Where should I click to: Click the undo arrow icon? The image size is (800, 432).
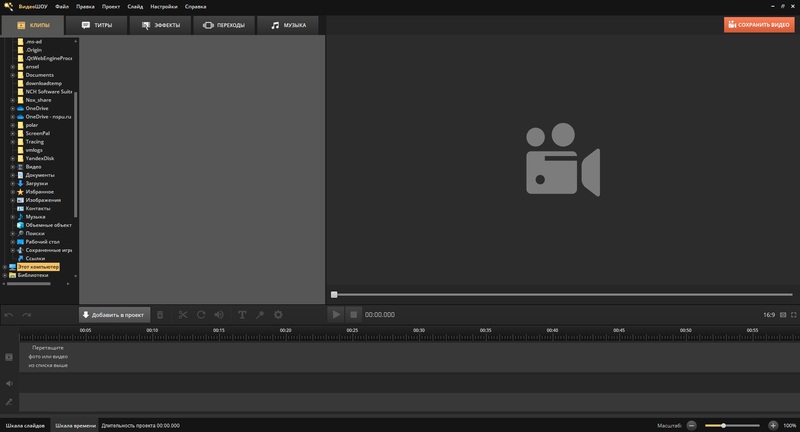click(x=10, y=314)
